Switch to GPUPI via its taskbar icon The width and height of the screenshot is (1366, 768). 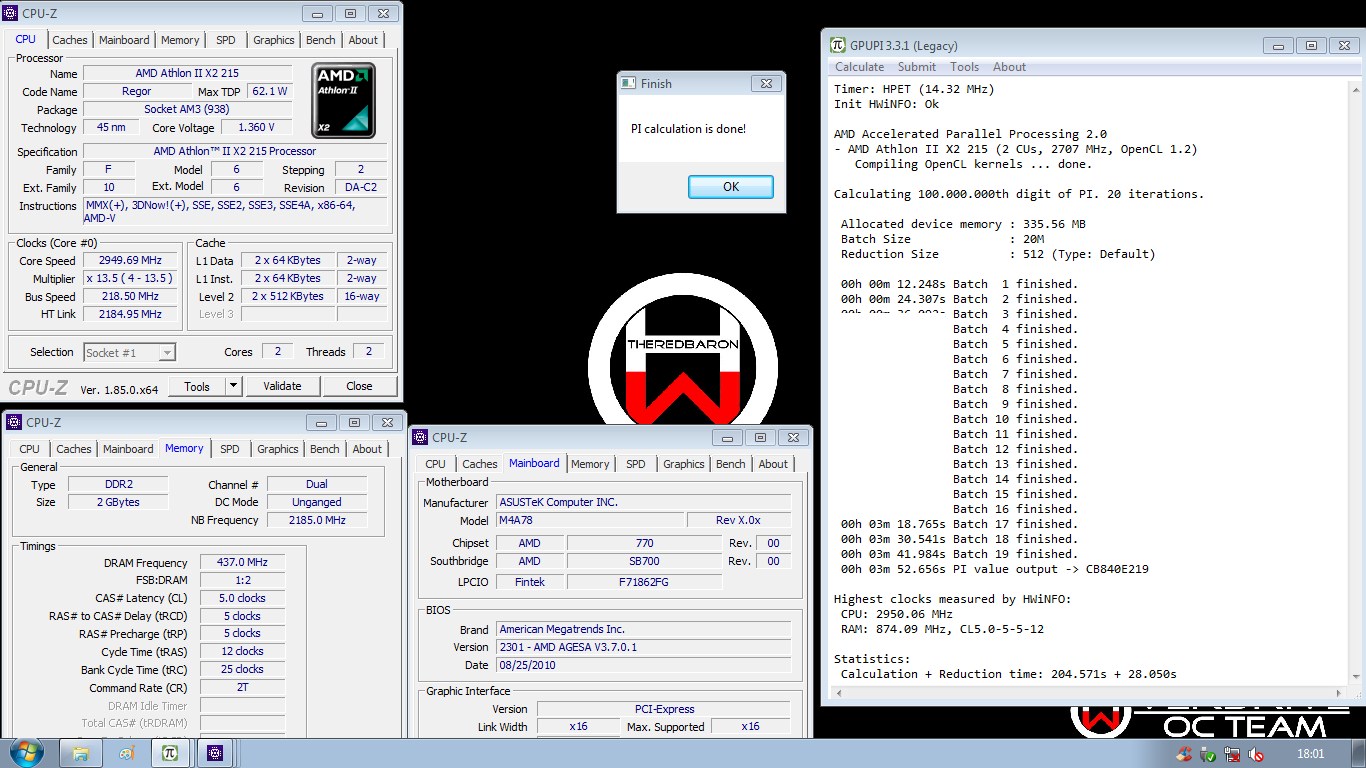click(x=170, y=752)
